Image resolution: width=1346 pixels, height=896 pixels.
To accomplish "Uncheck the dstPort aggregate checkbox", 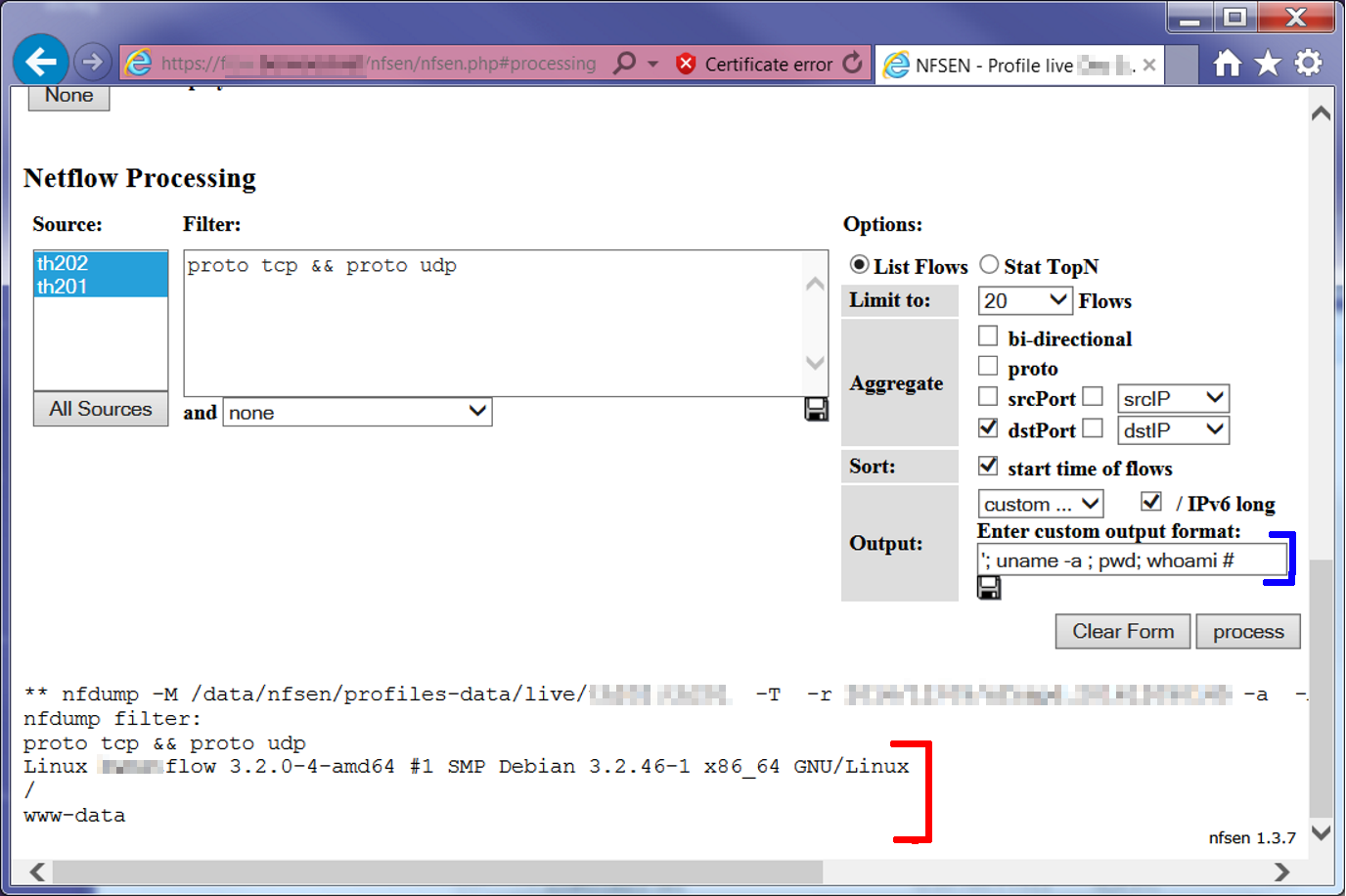I will (988, 428).
